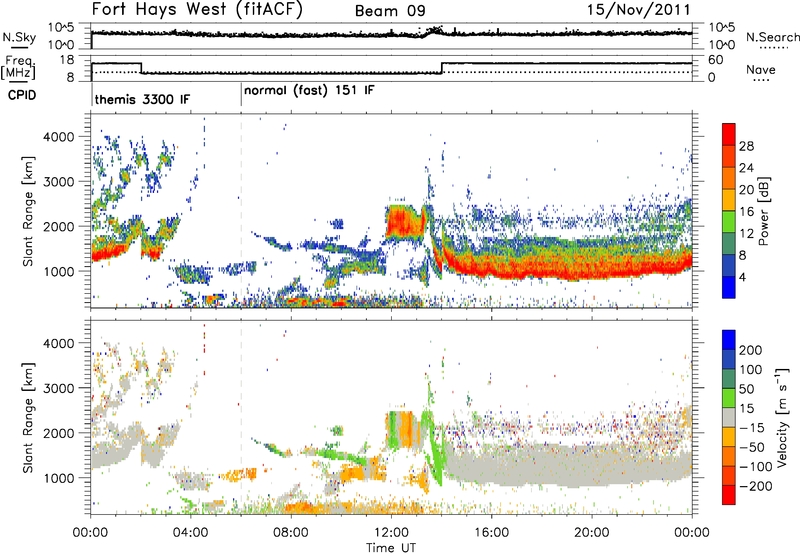The width and height of the screenshot is (800, 554).
Task: Click the '18' frequency axis value
Action: pyautogui.click(x=66, y=60)
